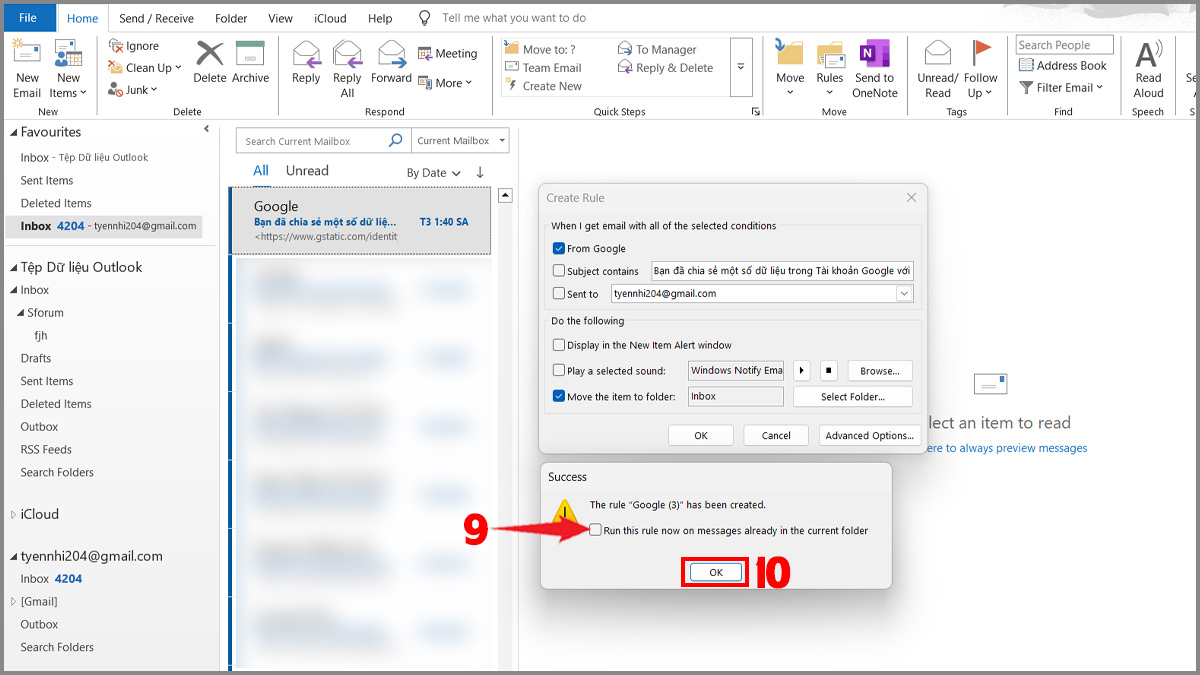
Task: Click OK in the Success dialog
Action: 716,572
